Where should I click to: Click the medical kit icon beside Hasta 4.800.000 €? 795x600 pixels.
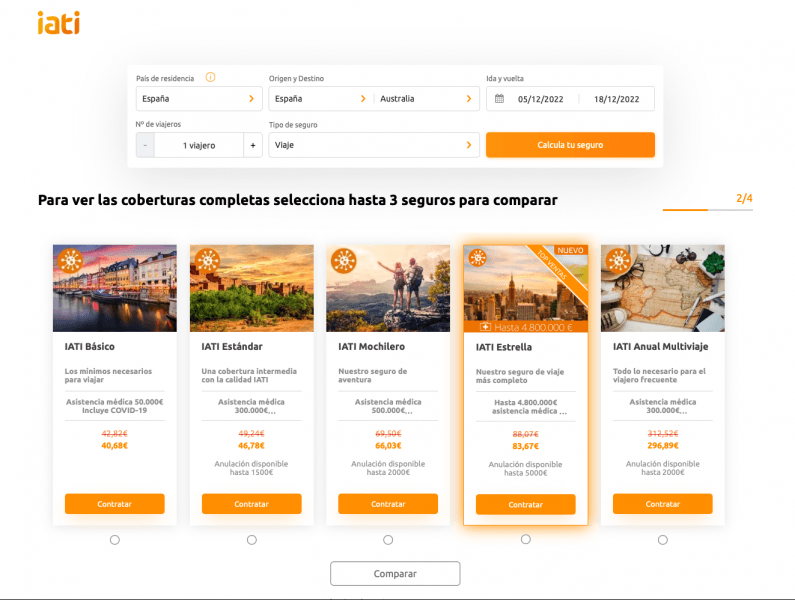(485, 327)
